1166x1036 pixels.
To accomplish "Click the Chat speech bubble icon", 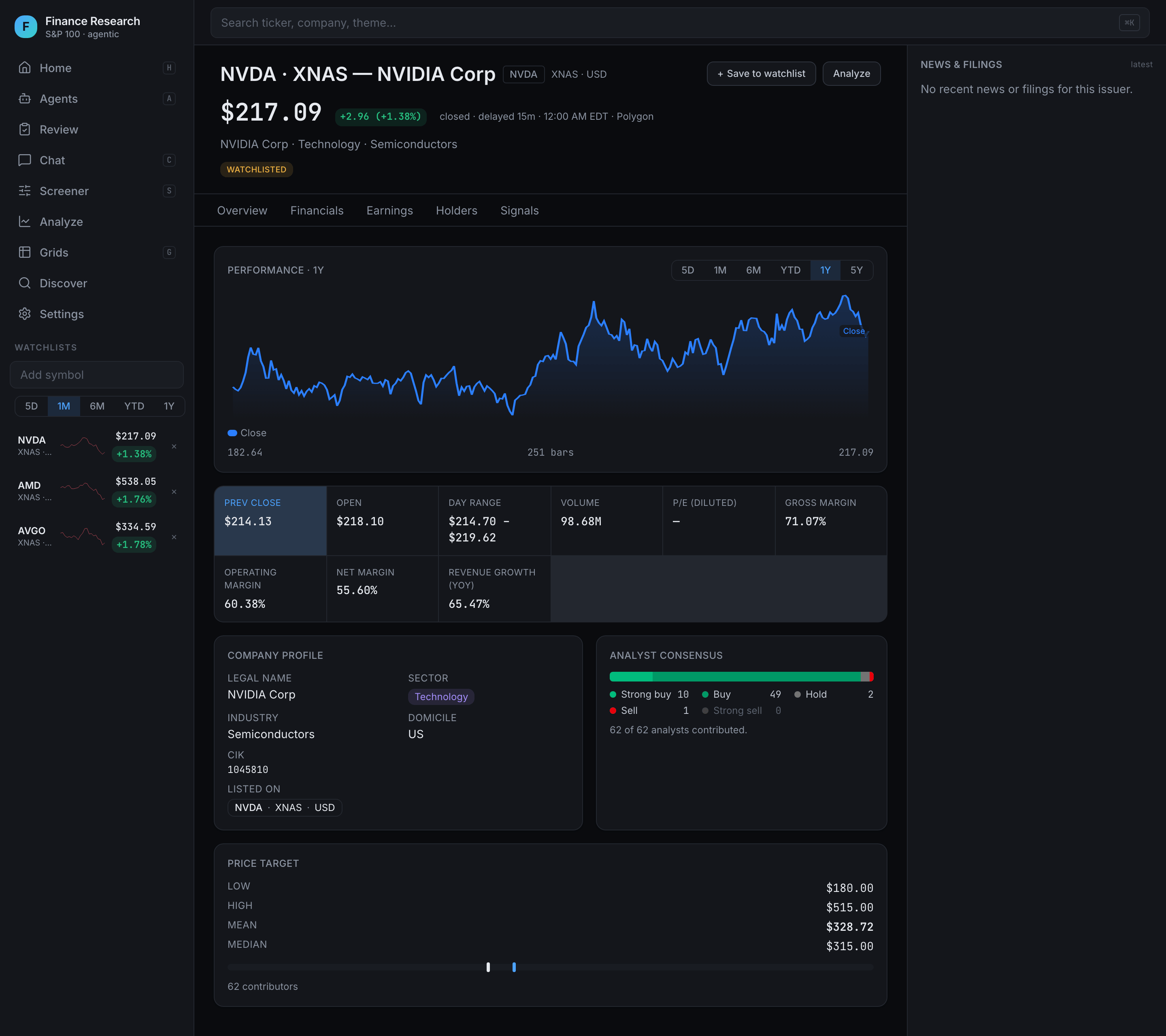I will click(x=25, y=160).
